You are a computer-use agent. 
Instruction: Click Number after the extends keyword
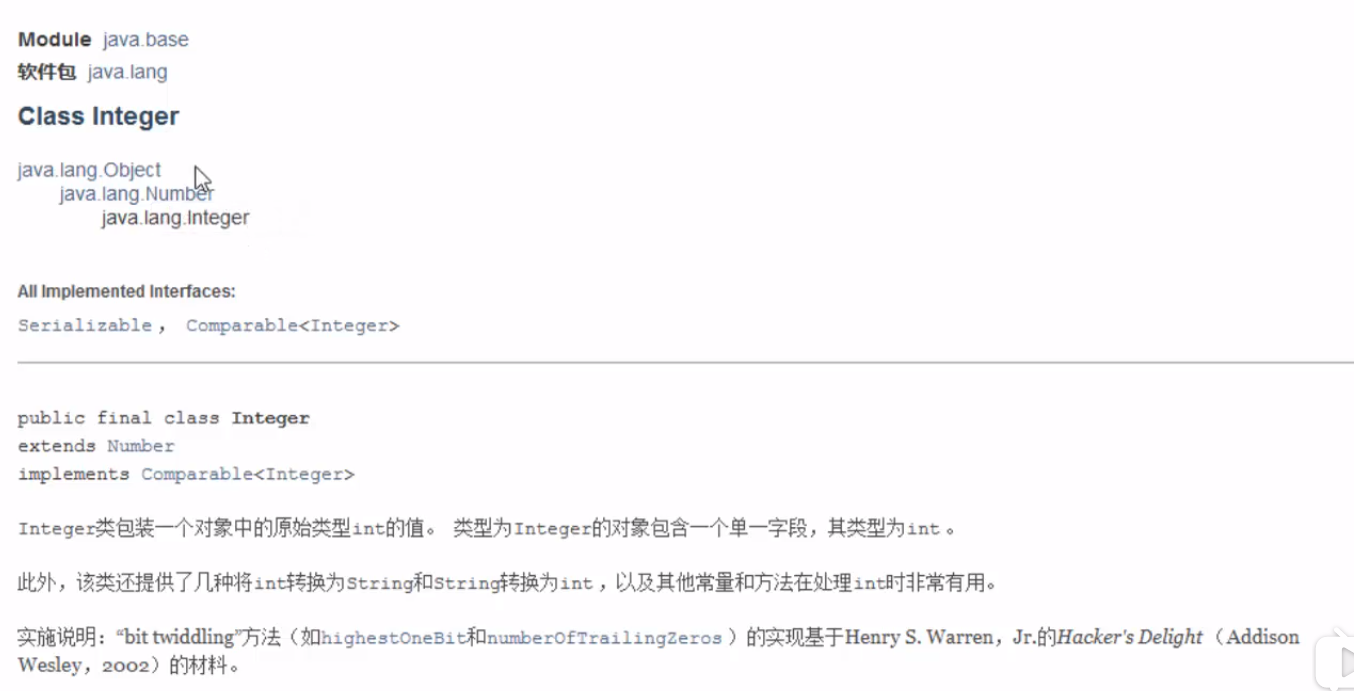[x=141, y=446]
